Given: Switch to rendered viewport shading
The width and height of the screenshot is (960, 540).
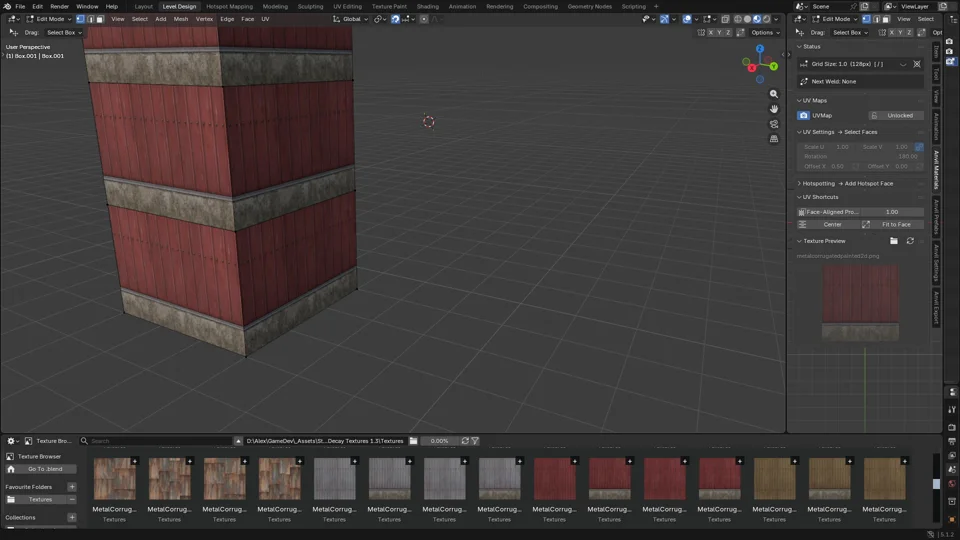Looking at the screenshot, I should coord(766,19).
